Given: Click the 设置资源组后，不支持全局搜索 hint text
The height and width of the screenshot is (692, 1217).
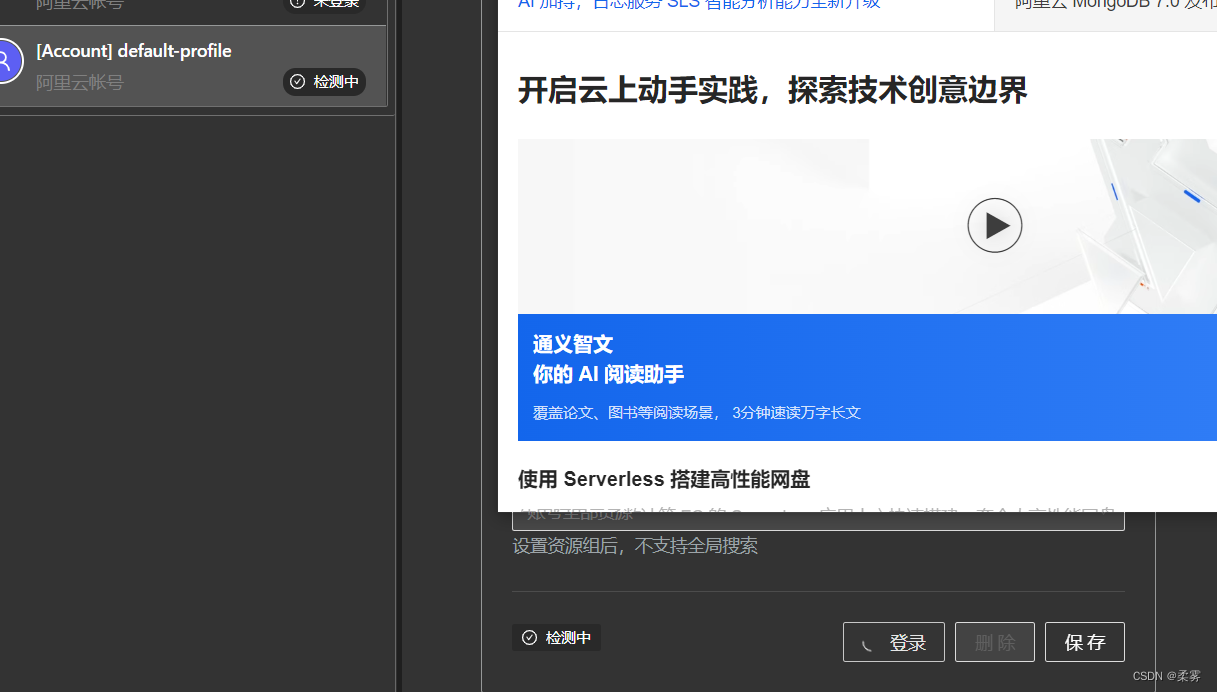Looking at the screenshot, I should (x=635, y=546).
